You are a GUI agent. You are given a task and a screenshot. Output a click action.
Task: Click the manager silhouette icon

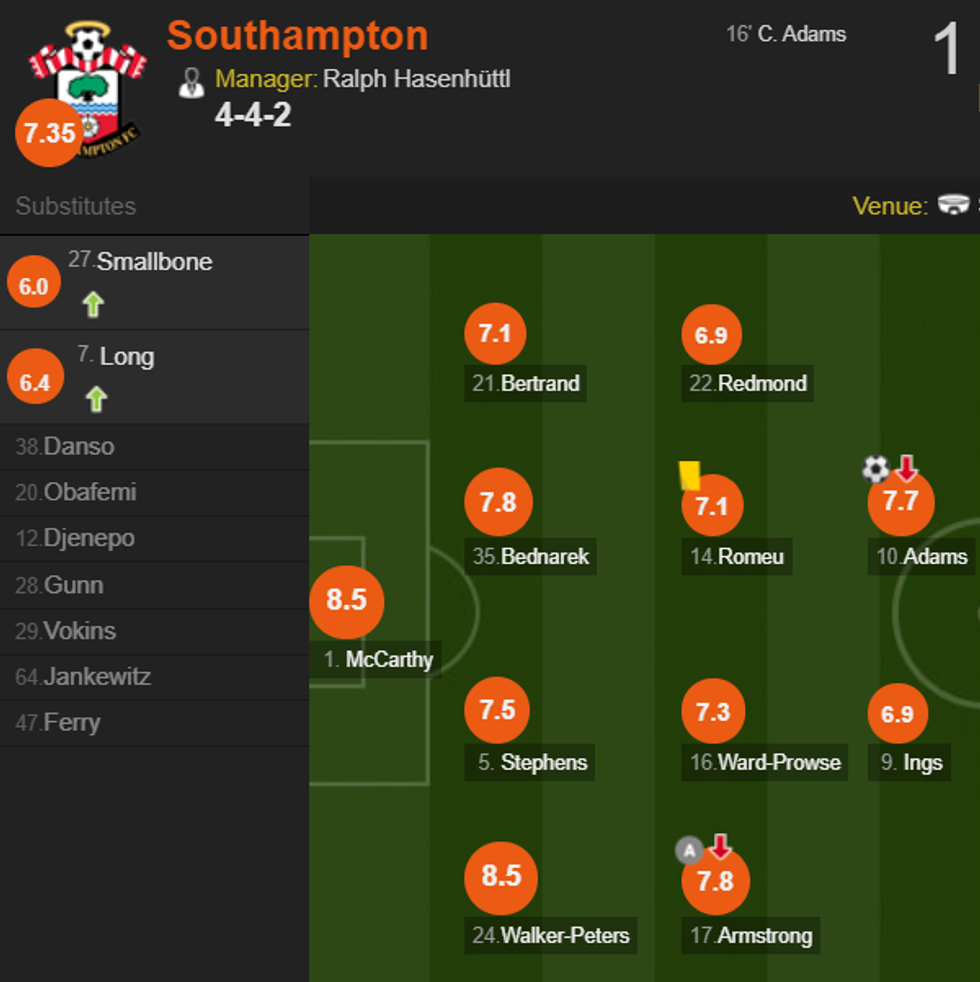[191, 81]
